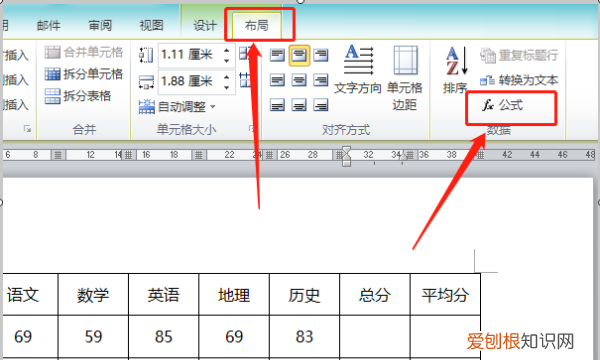Align cell text top right

click(321, 55)
